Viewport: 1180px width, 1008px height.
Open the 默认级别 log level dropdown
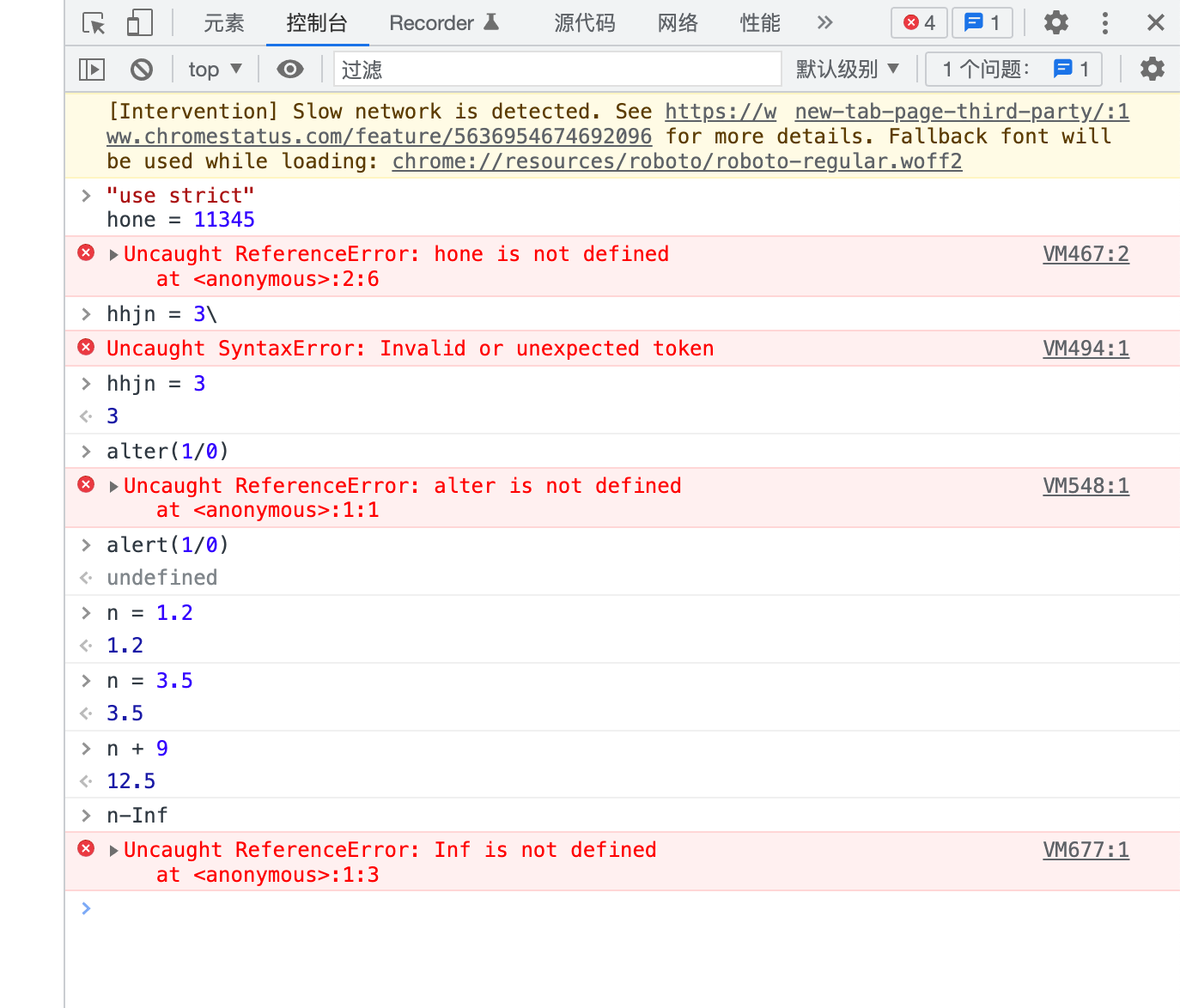(x=848, y=70)
